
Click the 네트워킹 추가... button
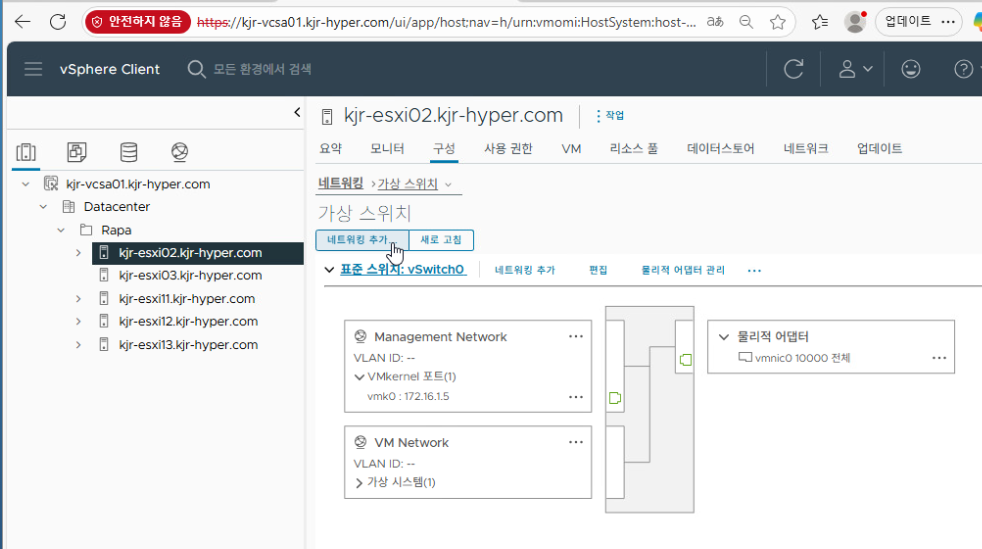pyautogui.click(x=362, y=240)
